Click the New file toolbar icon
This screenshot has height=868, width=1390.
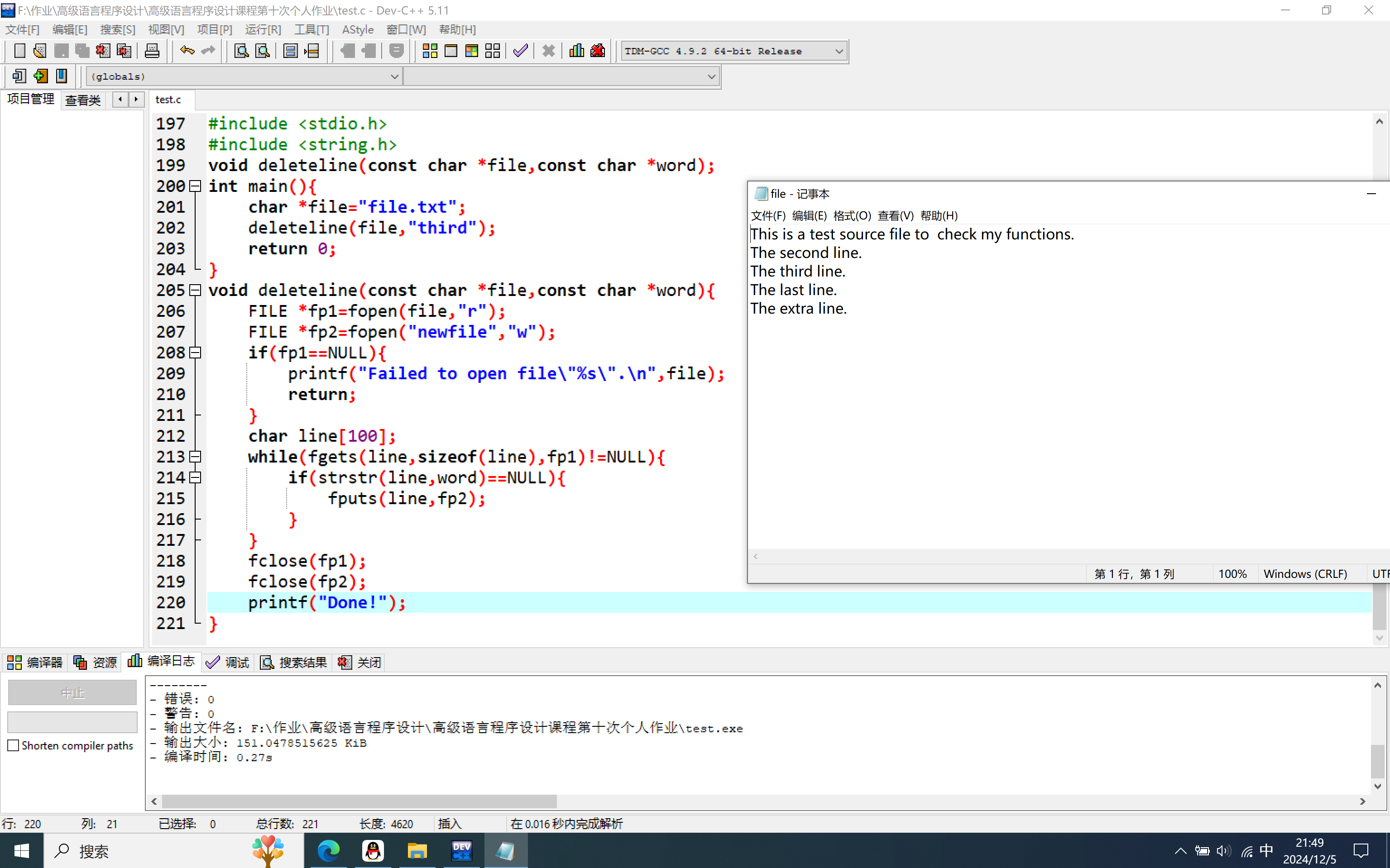click(x=19, y=51)
